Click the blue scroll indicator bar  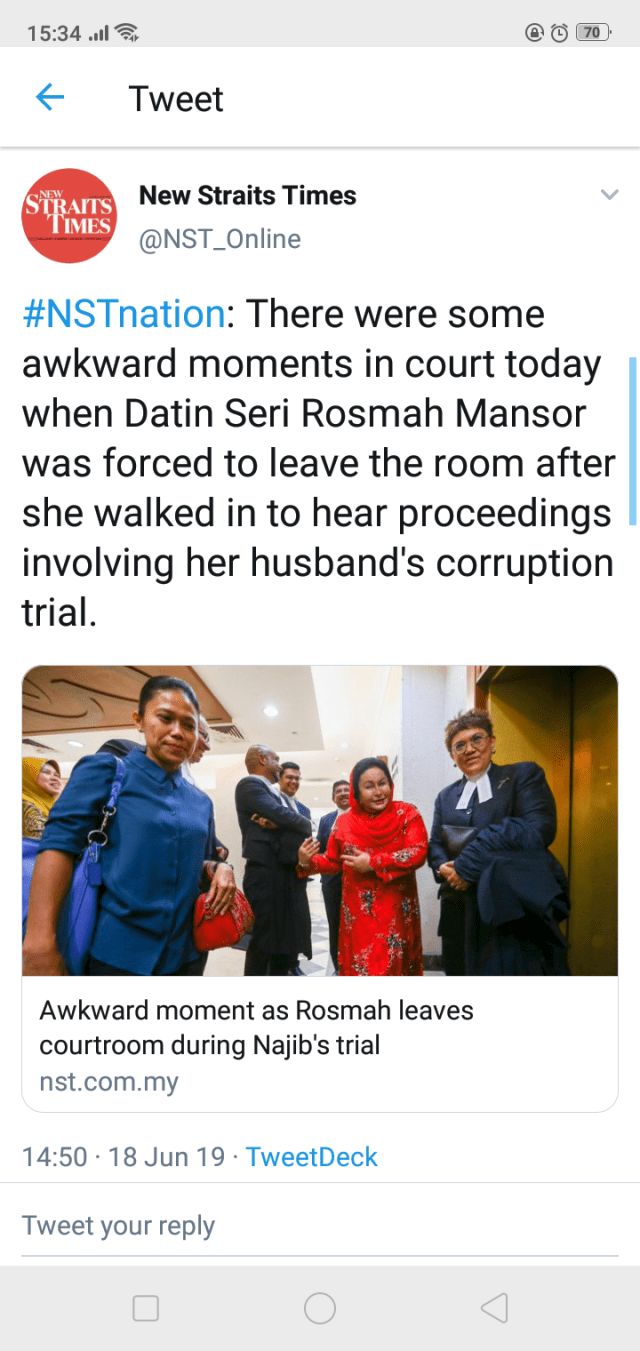coord(633,441)
